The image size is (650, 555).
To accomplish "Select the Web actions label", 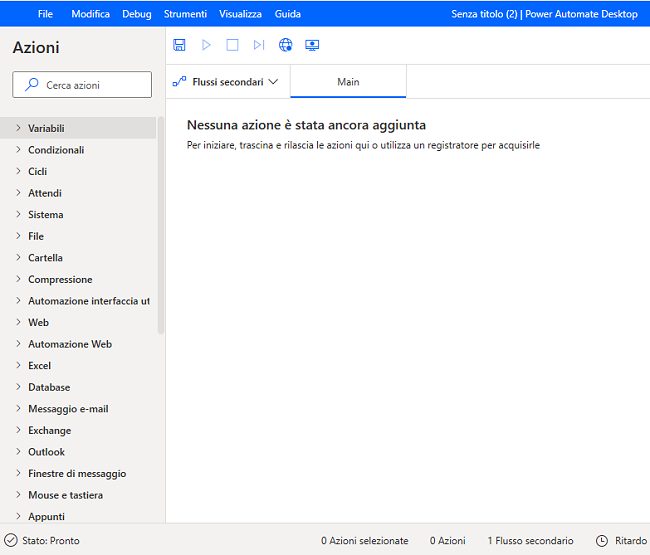I will pyautogui.click(x=38, y=322).
